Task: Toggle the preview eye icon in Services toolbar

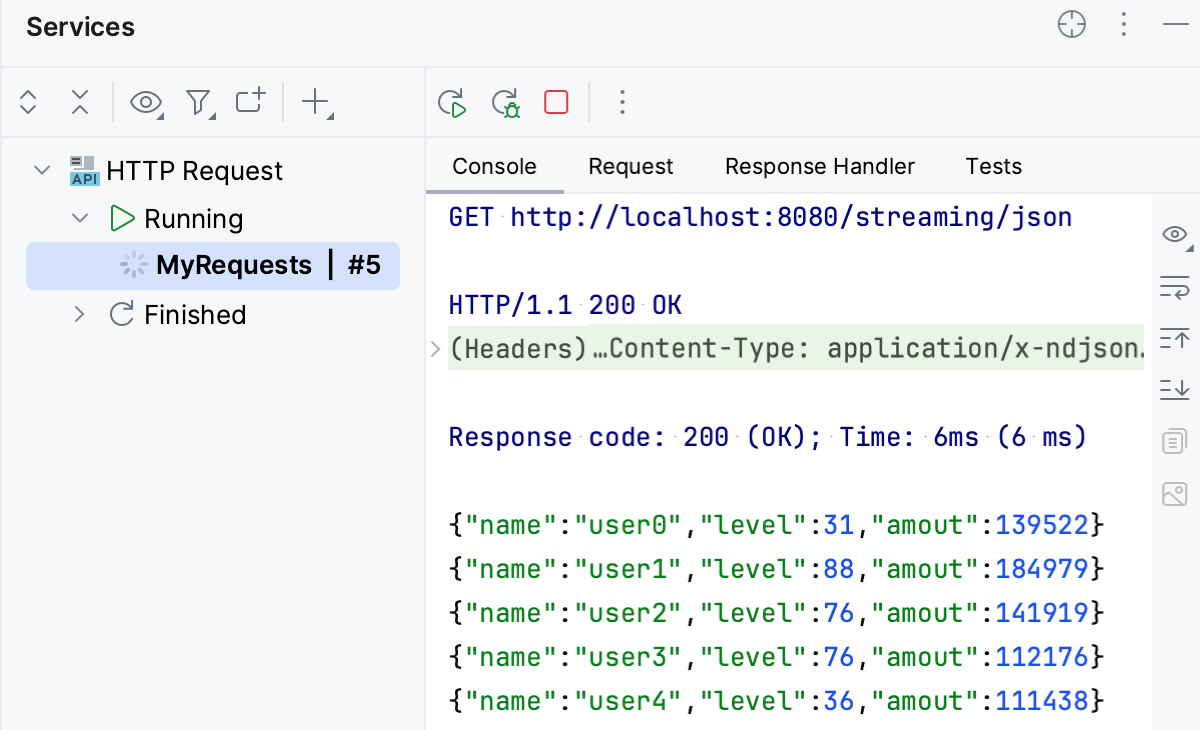Action: (x=146, y=102)
